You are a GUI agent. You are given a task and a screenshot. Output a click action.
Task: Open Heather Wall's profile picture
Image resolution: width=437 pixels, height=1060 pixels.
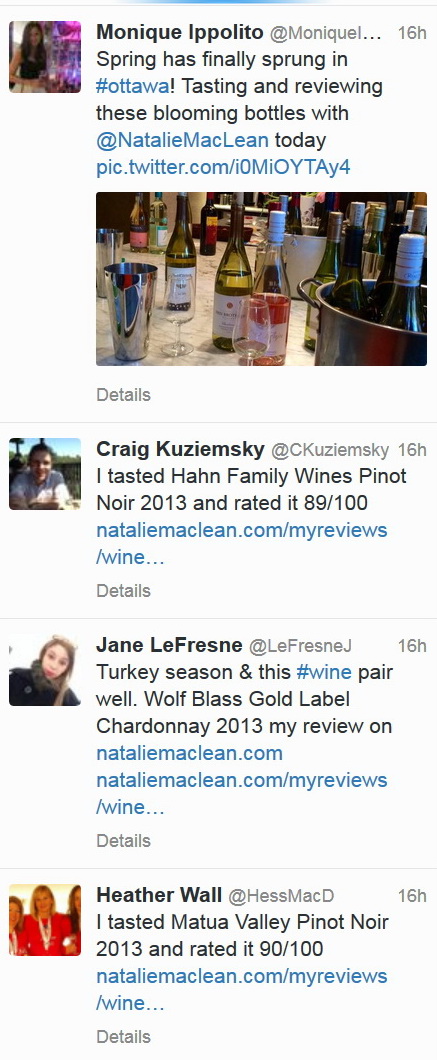click(x=45, y=920)
